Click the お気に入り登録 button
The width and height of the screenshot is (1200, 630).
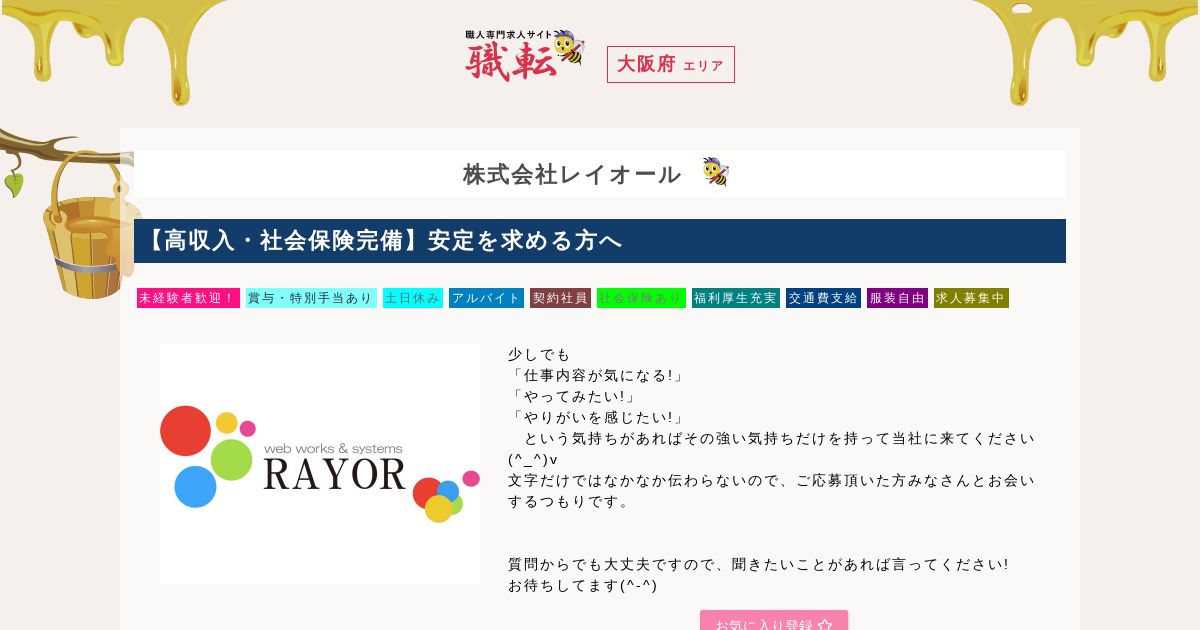point(774,621)
